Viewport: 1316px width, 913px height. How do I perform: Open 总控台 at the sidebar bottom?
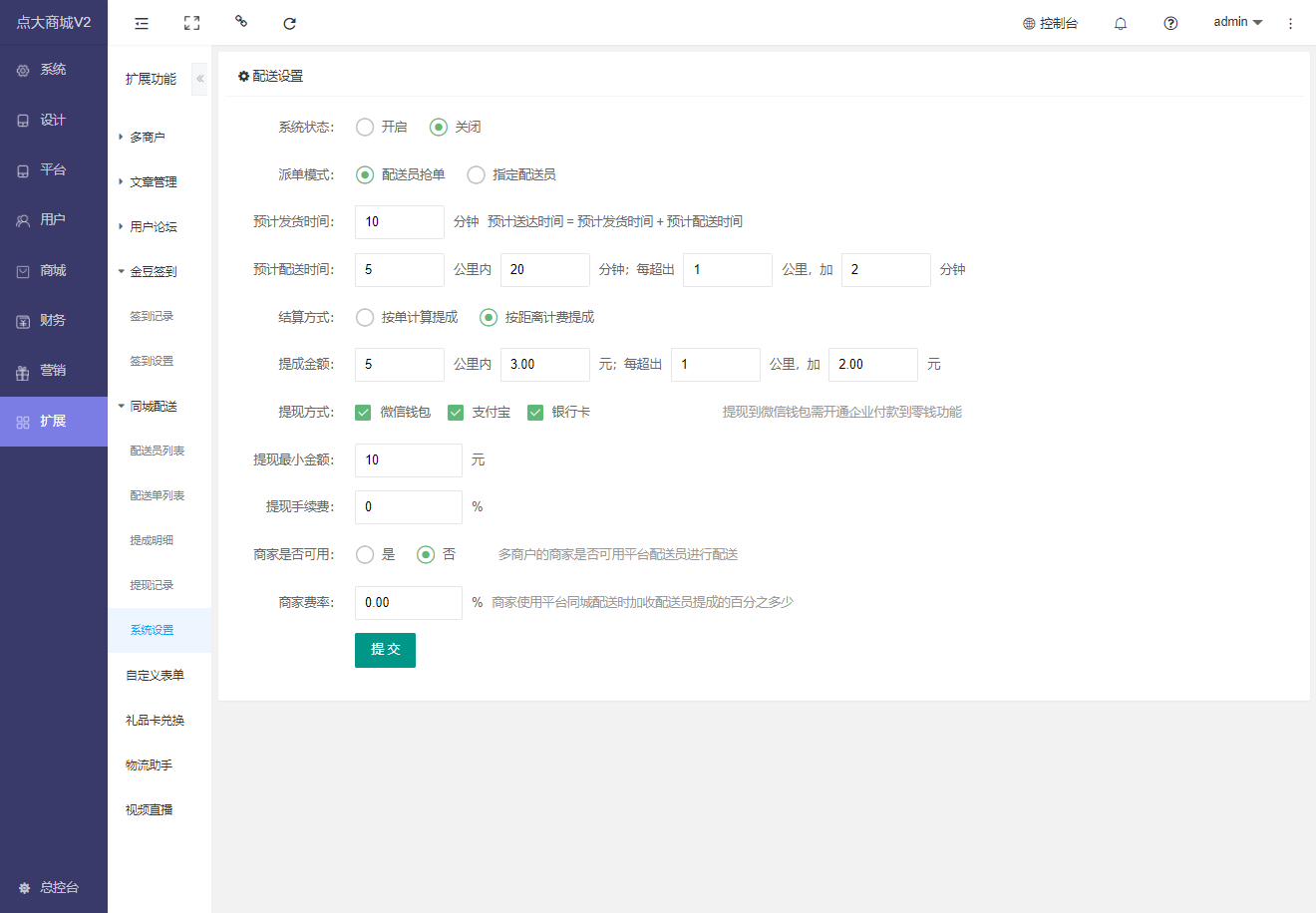pos(54,887)
